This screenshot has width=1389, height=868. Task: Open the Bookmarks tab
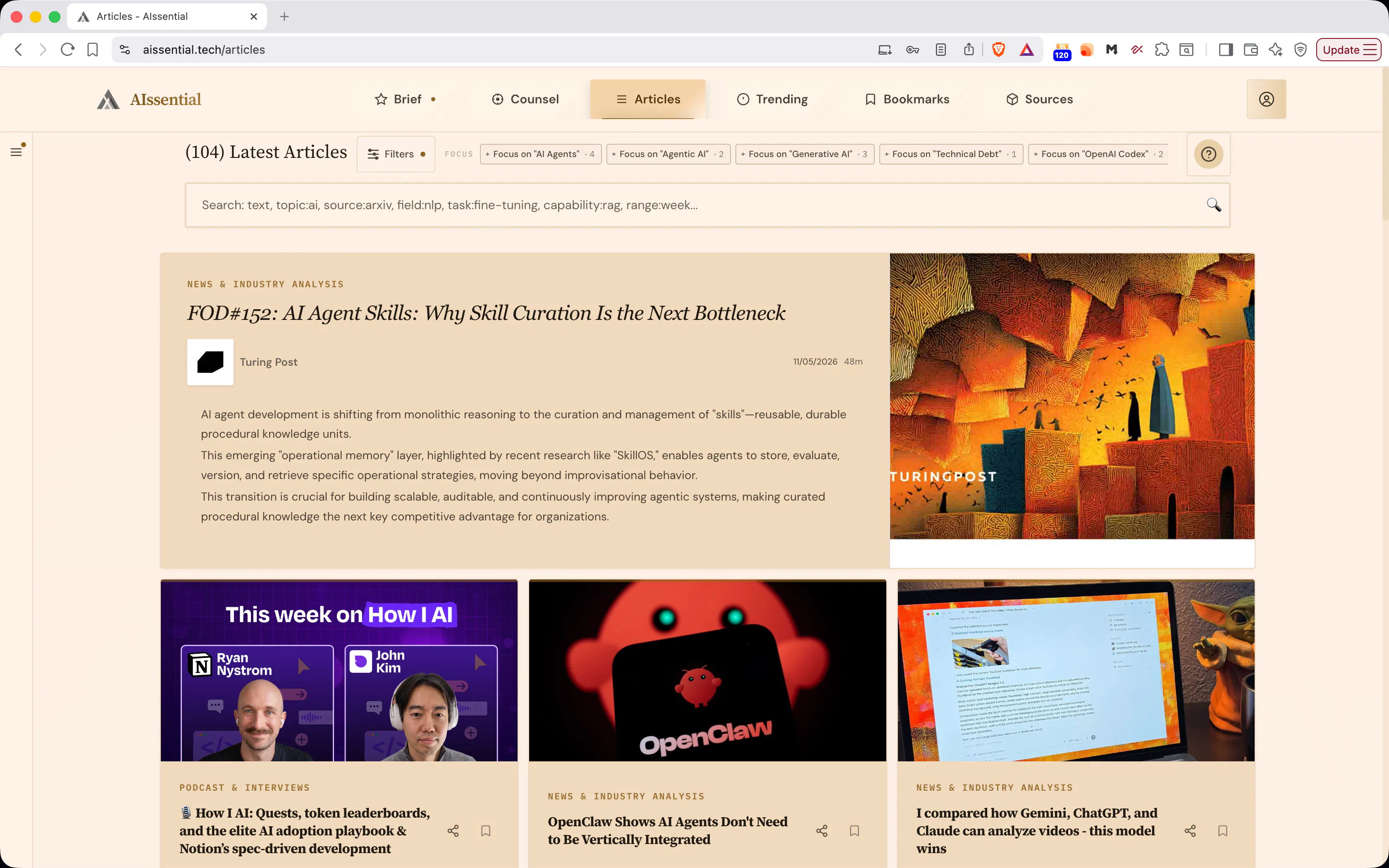coord(907,99)
